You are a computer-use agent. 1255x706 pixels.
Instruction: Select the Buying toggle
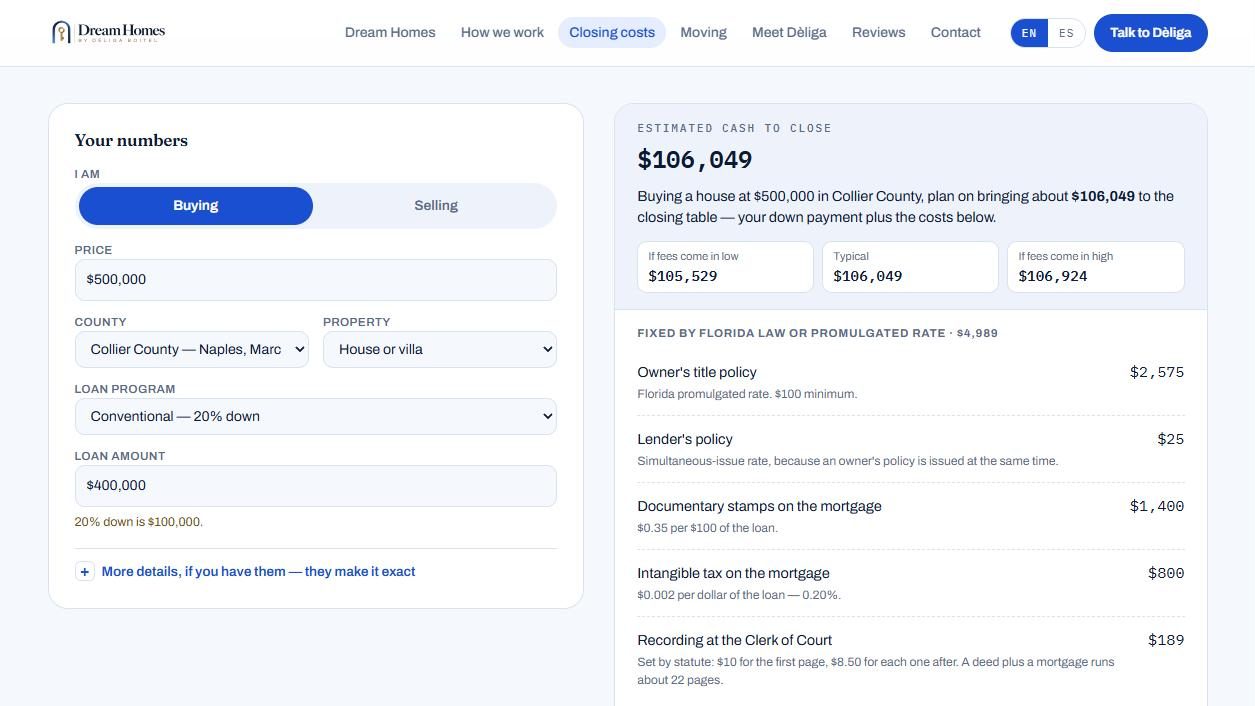tap(196, 206)
